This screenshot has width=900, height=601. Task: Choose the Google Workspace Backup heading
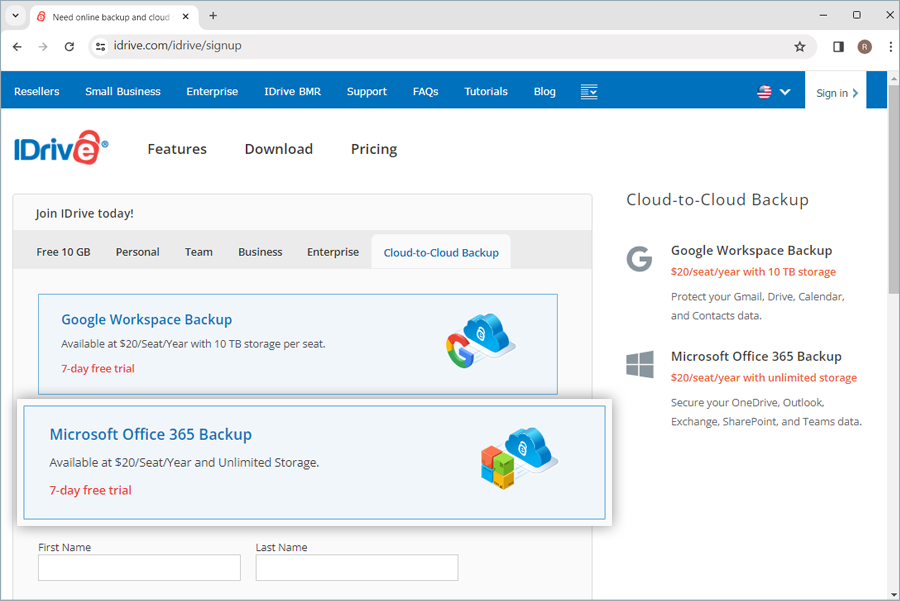[147, 320]
